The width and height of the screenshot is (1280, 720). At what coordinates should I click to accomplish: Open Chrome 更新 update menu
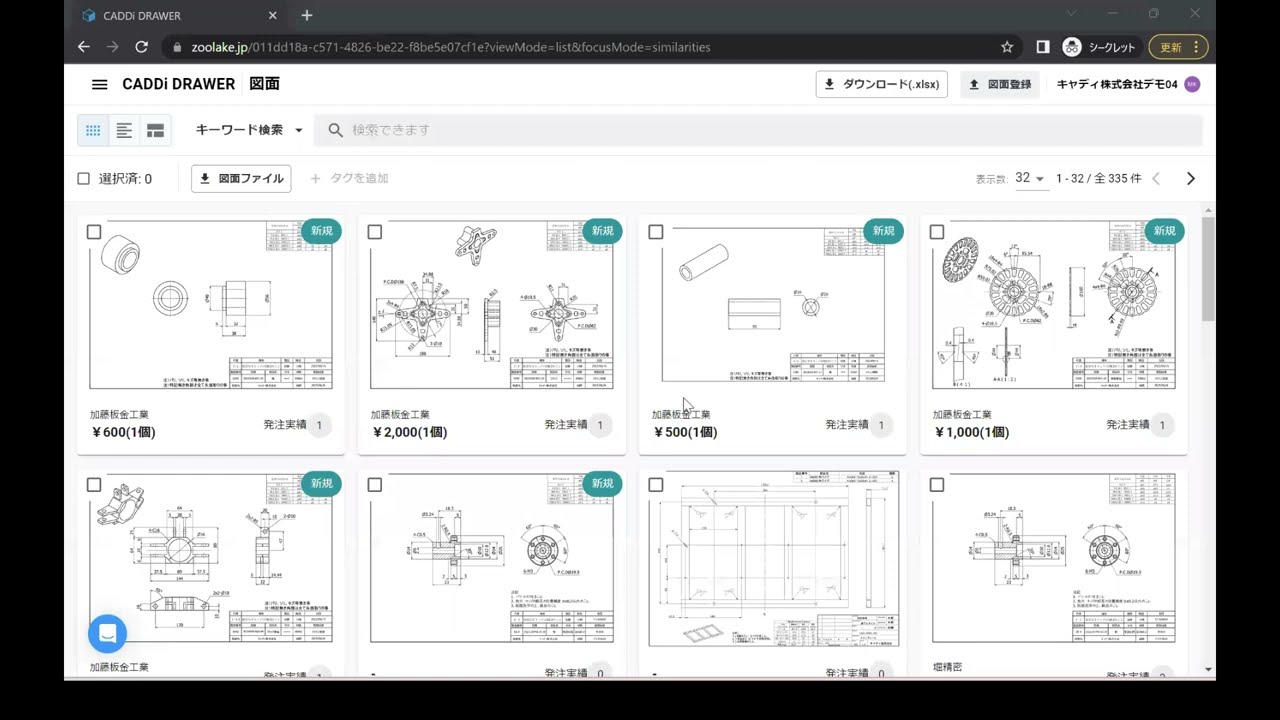(1178, 47)
